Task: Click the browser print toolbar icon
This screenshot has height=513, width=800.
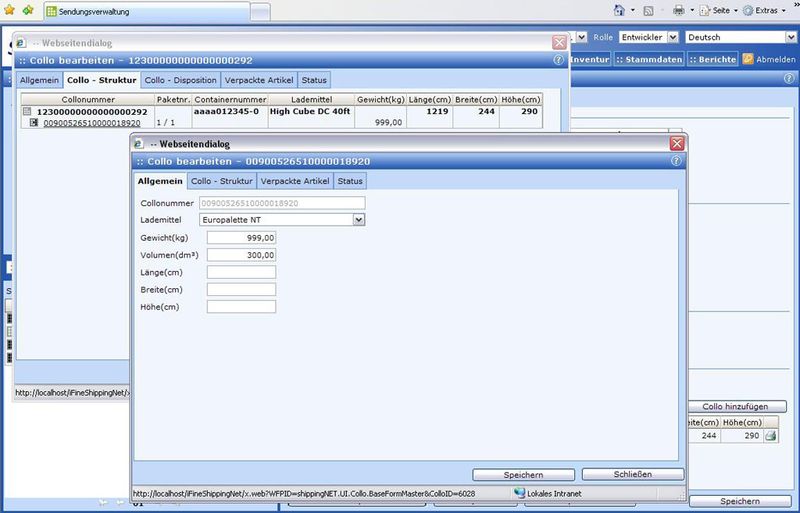Action: [x=679, y=10]
